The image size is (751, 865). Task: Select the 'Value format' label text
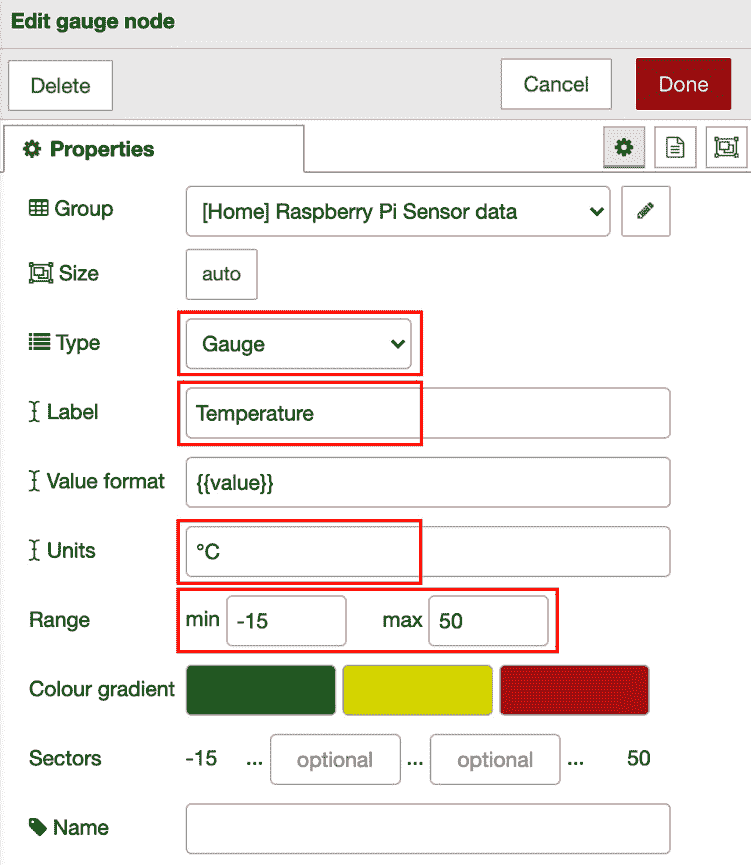105,481
